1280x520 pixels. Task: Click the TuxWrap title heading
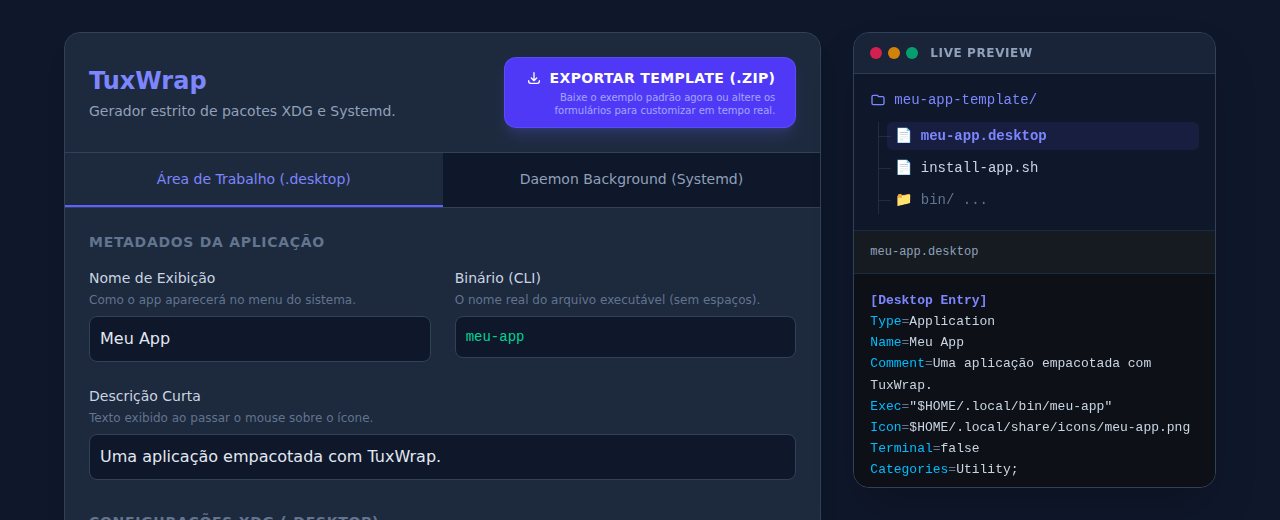148,81
